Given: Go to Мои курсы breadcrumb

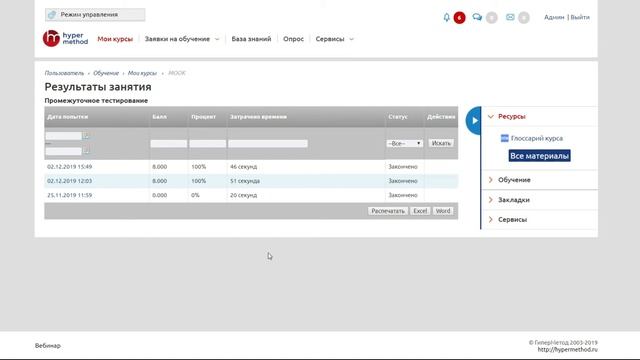Looking at the screenshot, I should coord(142,73).
